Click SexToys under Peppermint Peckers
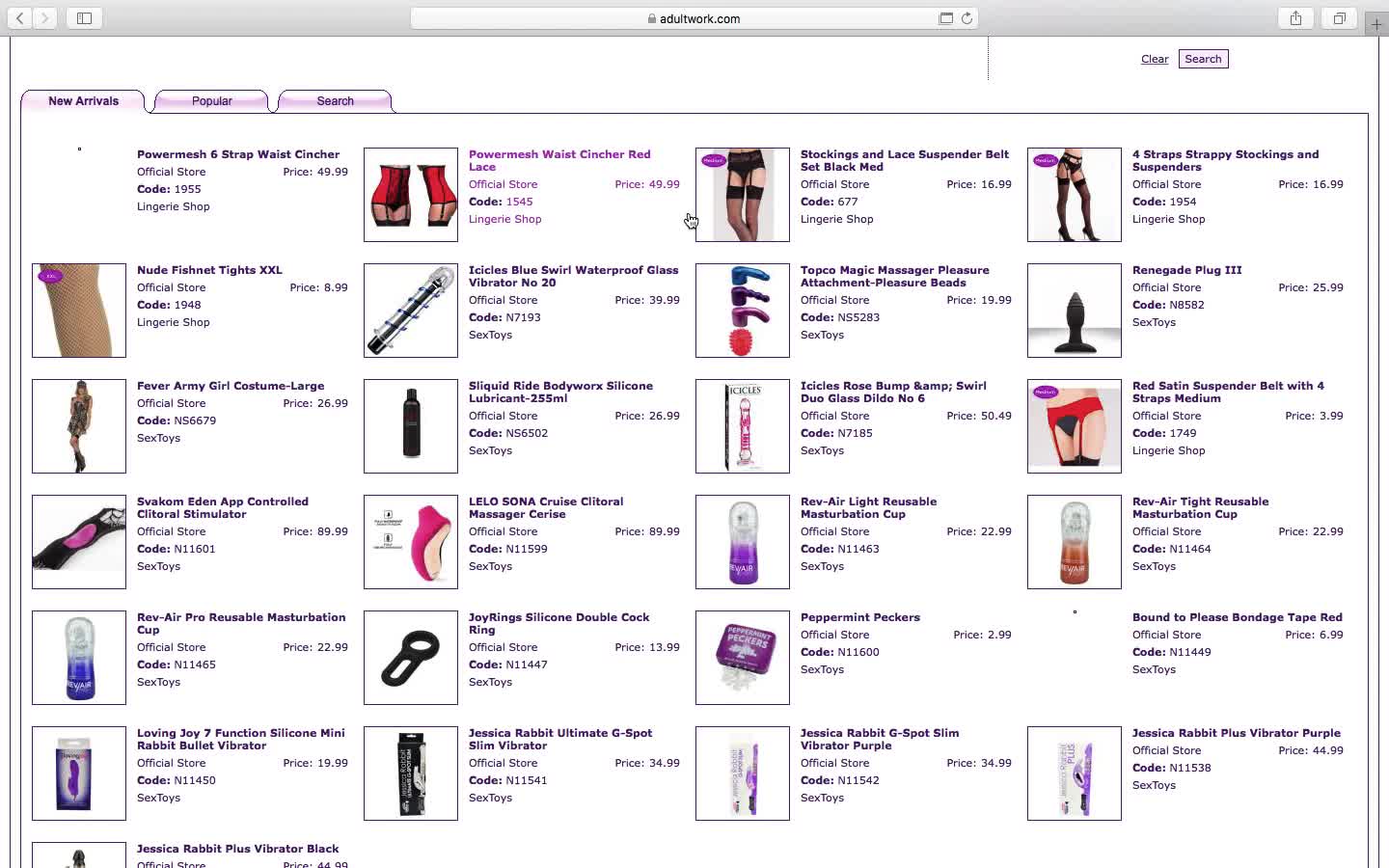 click(822, 669)
